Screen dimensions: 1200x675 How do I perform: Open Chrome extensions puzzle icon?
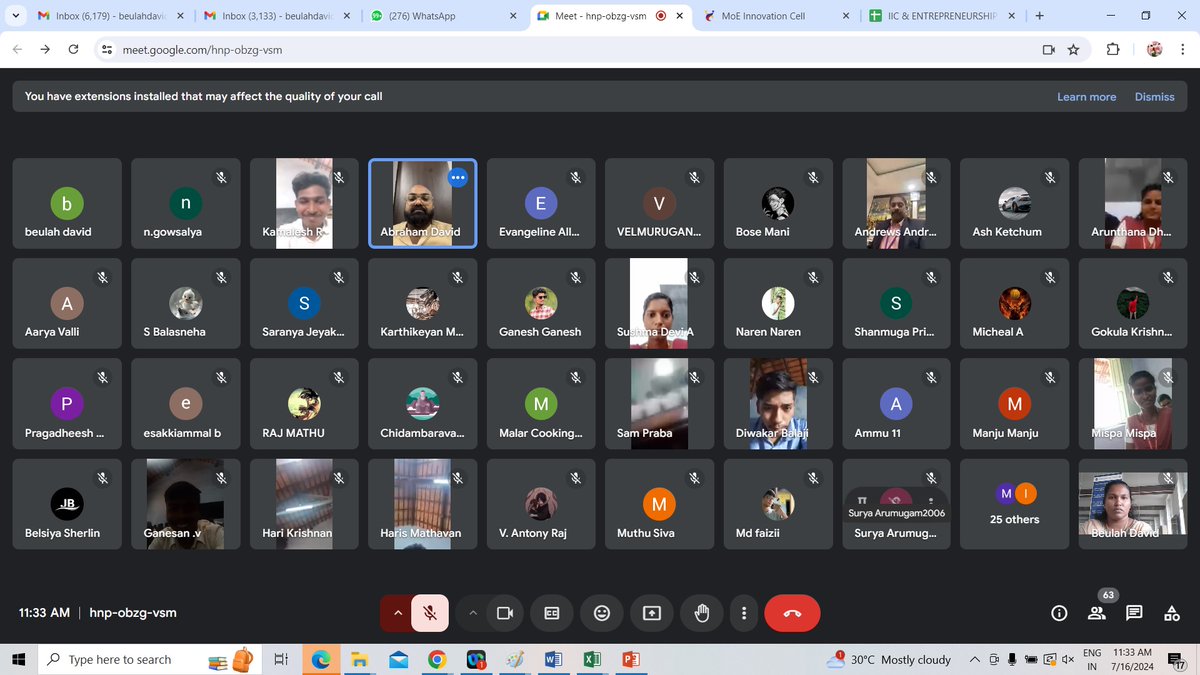[x=1113, y=50]
